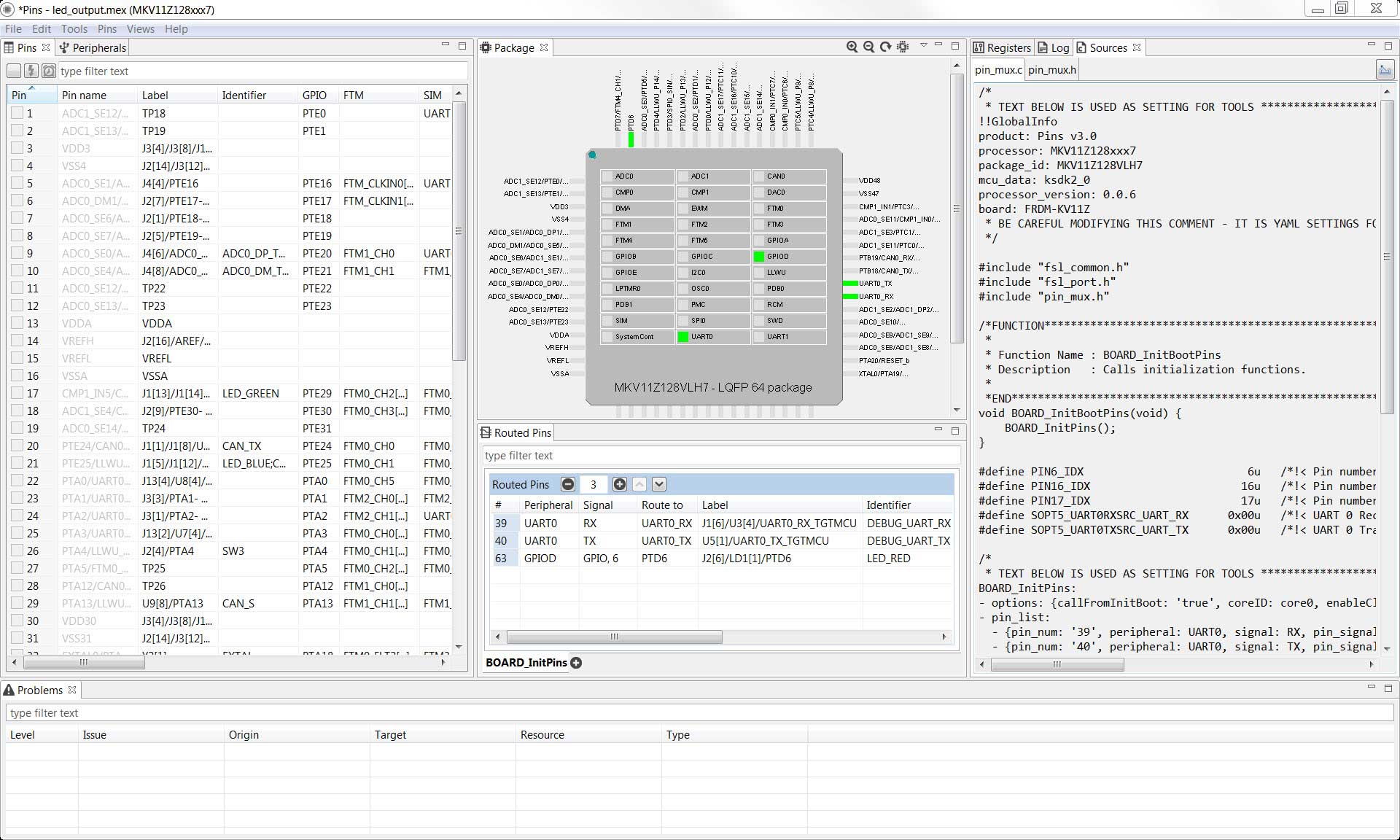This screenshot has width=1400, height=840.
Task: Open the Package view menu dropdown
Action: coord(923,46)
